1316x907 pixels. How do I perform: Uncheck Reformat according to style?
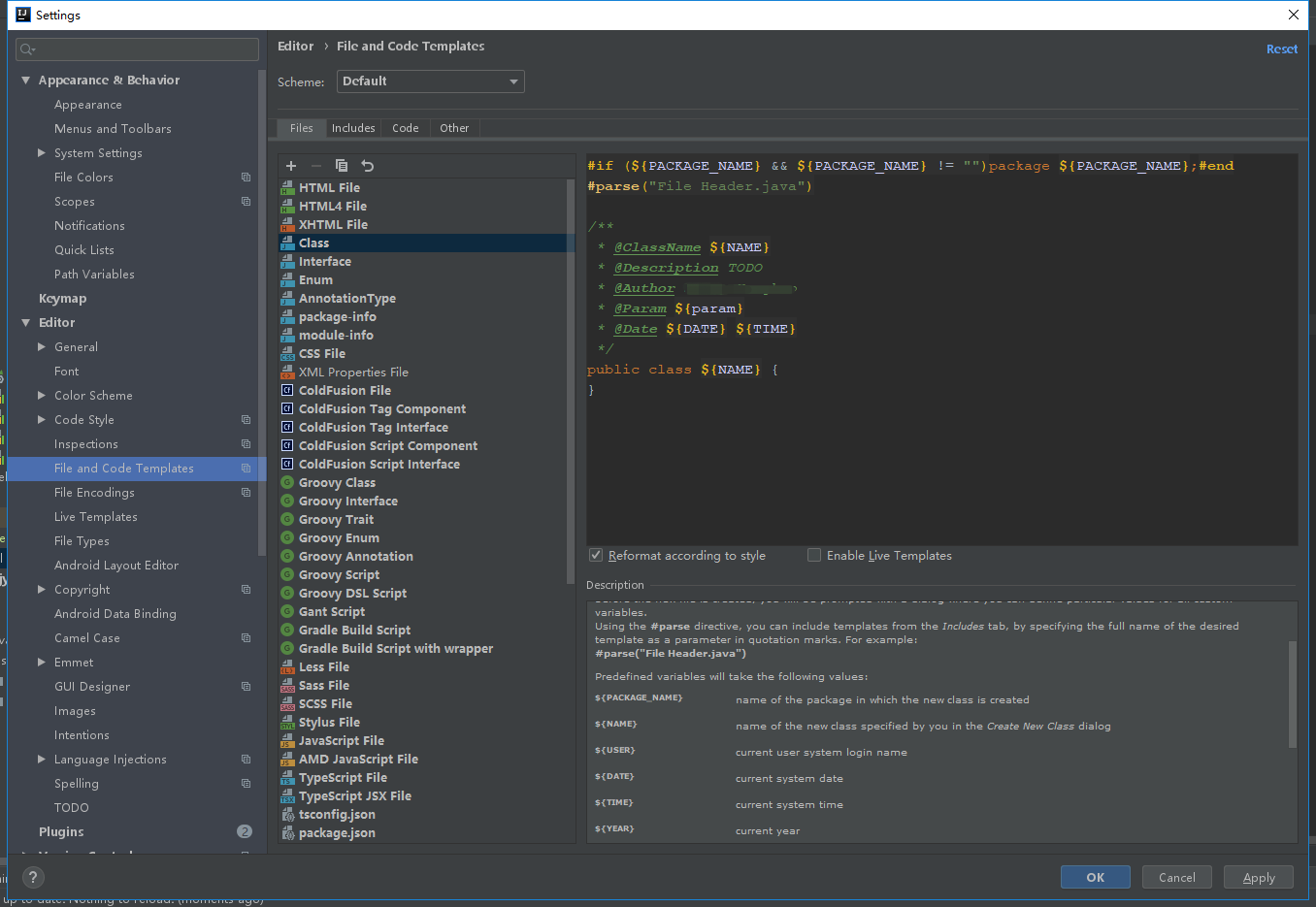point(596,555)
